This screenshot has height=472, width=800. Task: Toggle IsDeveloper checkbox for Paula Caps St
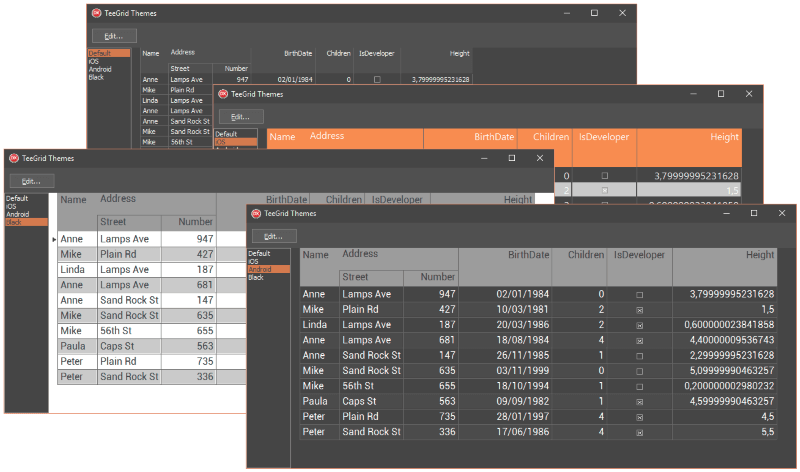click(639, 401)
